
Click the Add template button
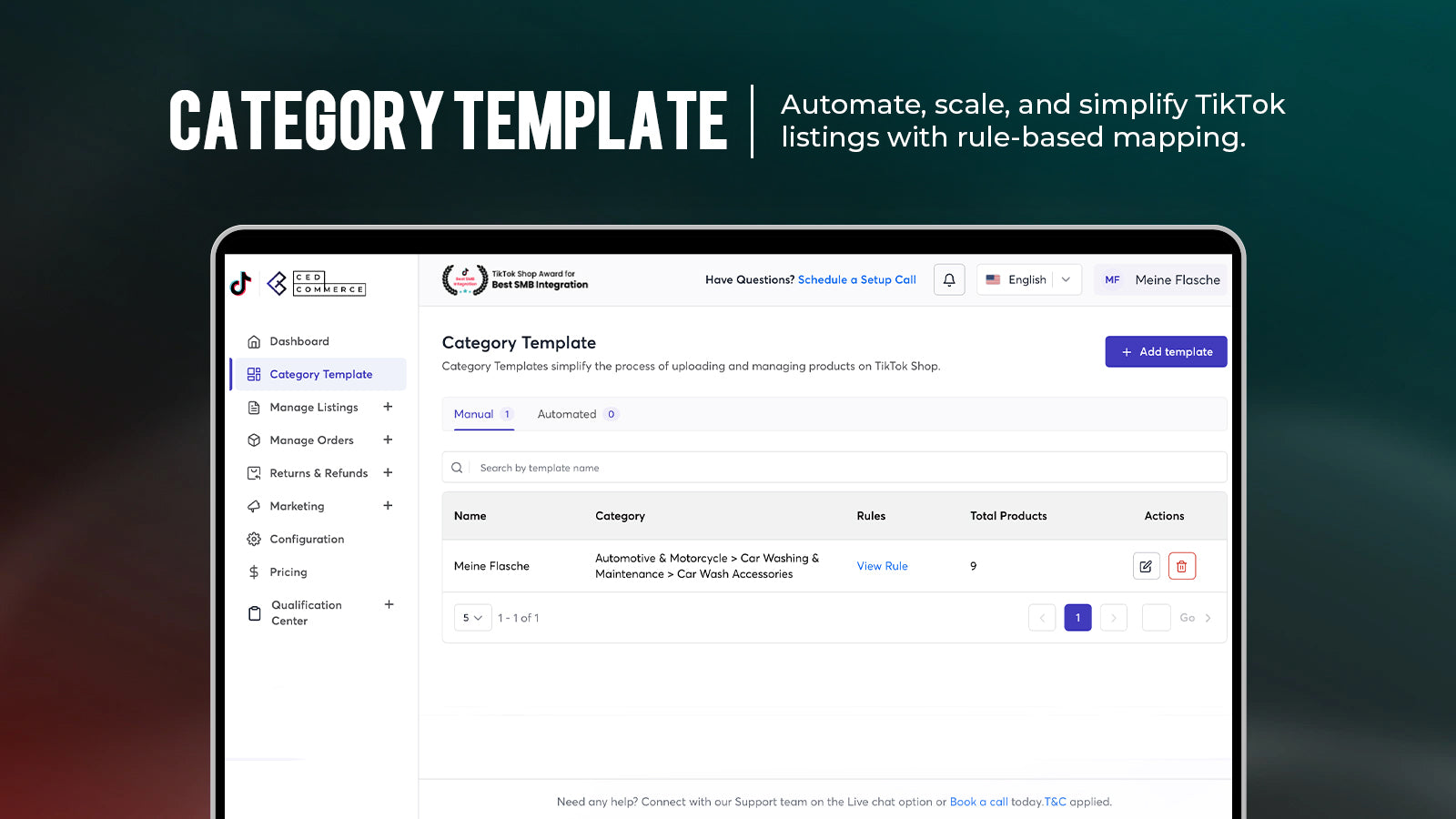coord(1166,351)
